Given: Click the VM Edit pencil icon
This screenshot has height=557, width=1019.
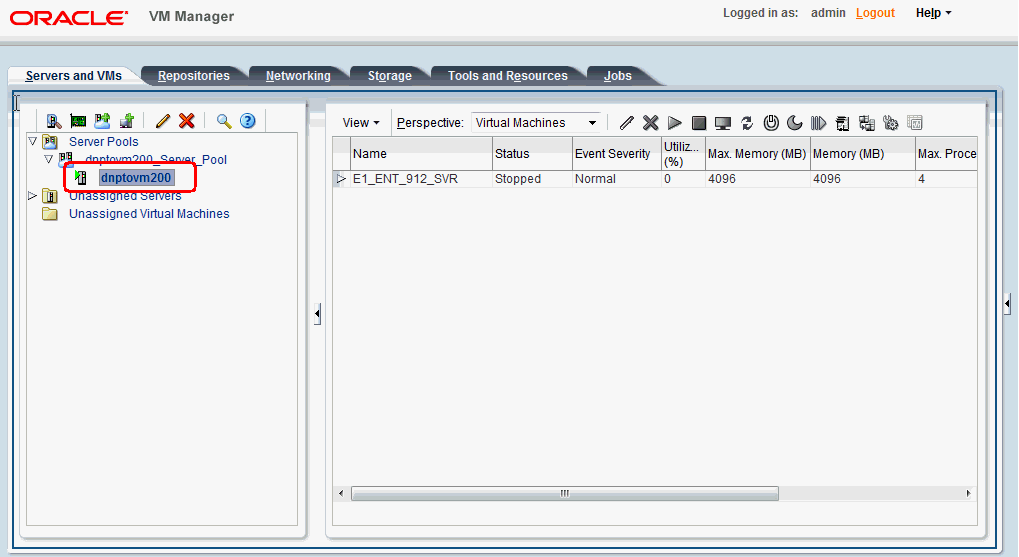Looking at the screenshot, I should point(626,123).
